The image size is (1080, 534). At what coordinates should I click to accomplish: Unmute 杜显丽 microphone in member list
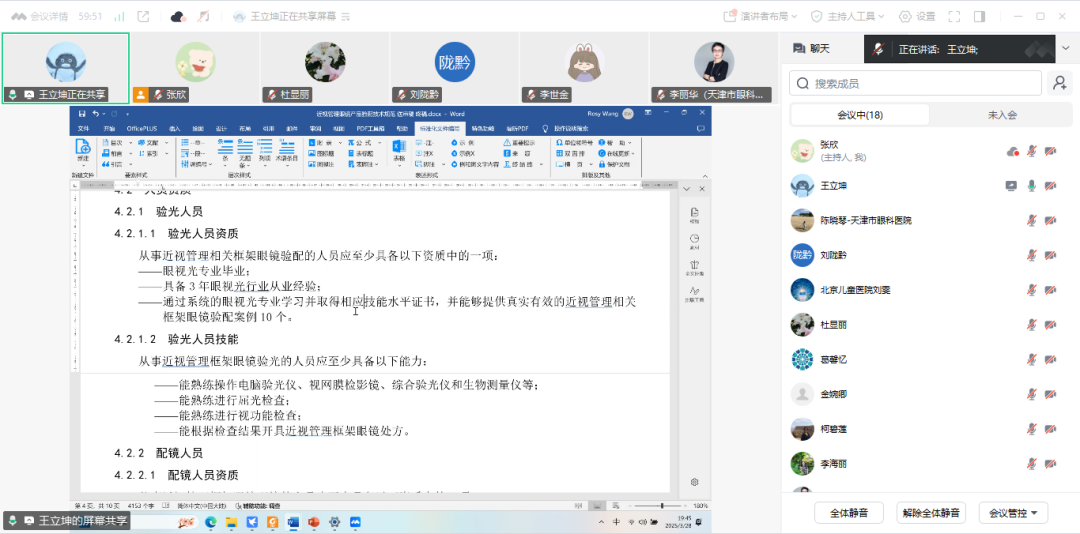pos(1032,324)
